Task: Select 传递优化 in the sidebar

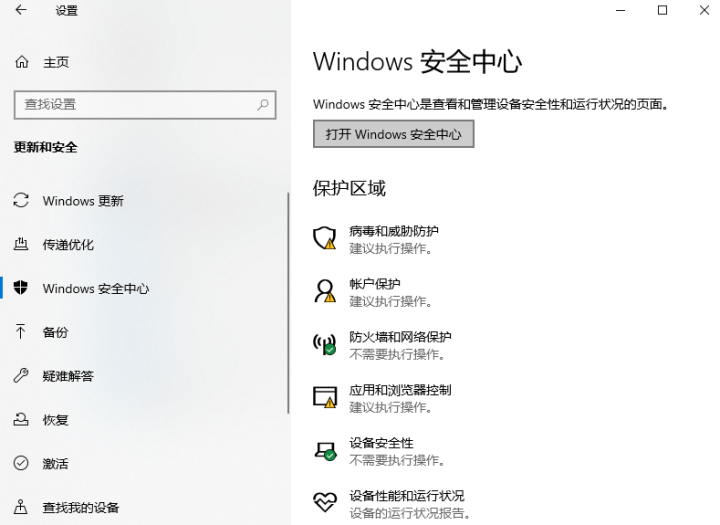Action: pos(68,245)
